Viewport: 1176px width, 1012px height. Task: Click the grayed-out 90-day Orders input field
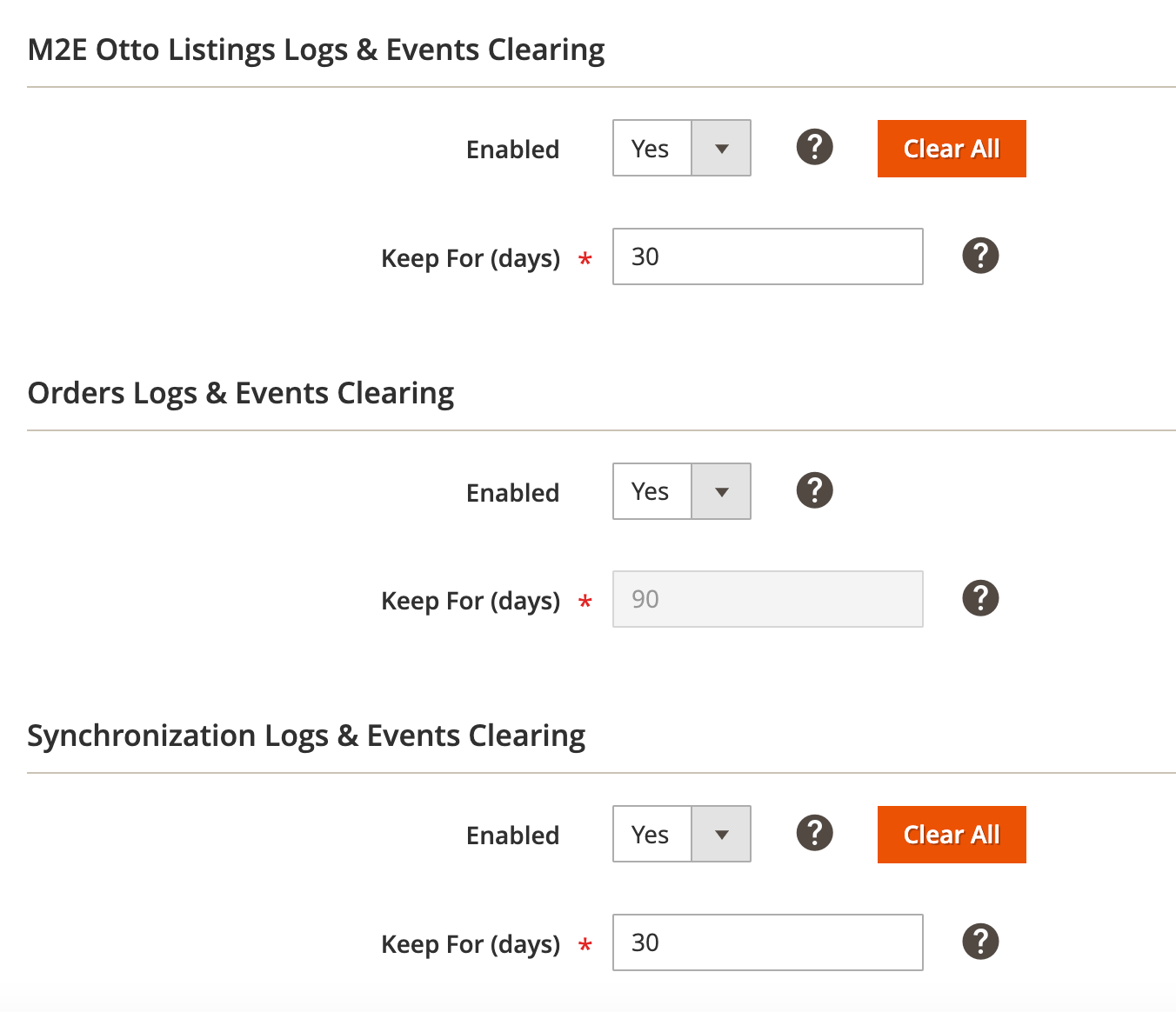(x=767, y=598)
